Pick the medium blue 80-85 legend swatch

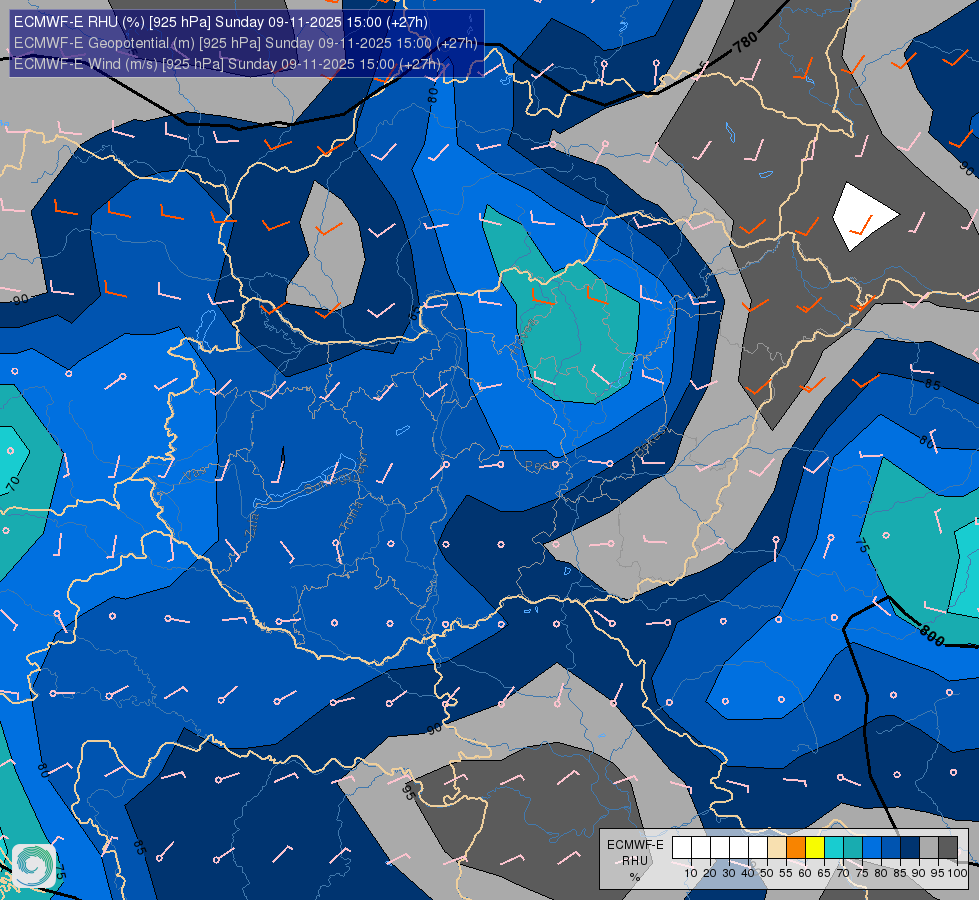891,847
